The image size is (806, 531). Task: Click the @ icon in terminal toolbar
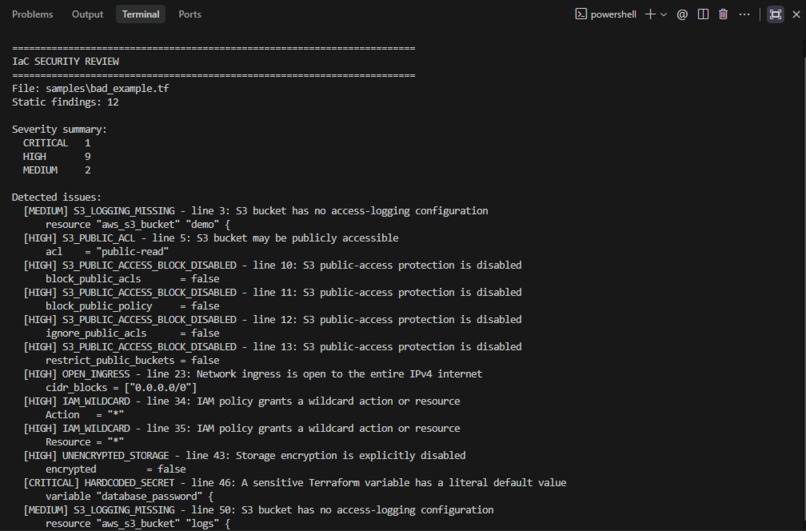682,14
